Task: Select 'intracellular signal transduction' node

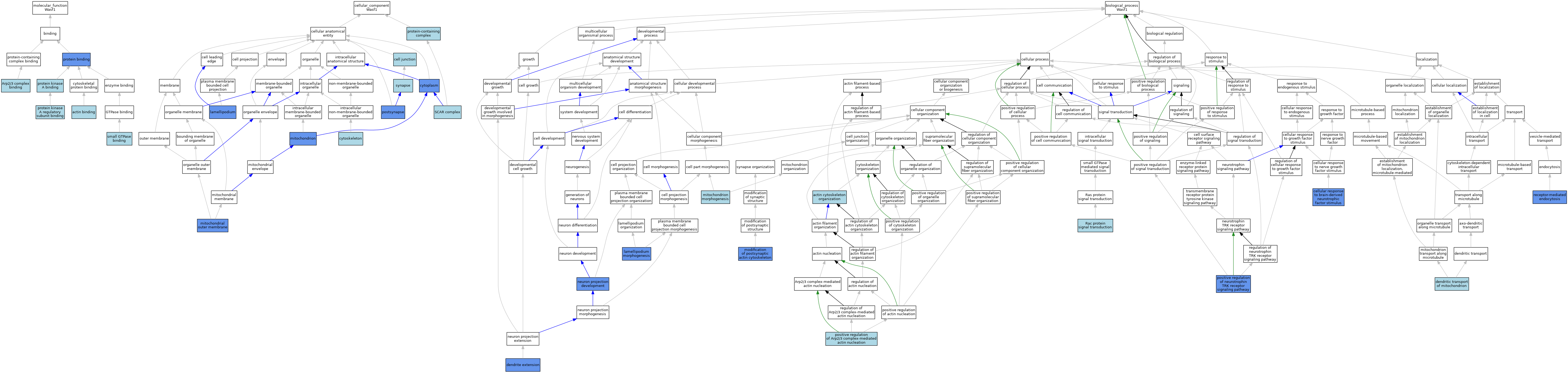Action: (x=1095, y=139)
